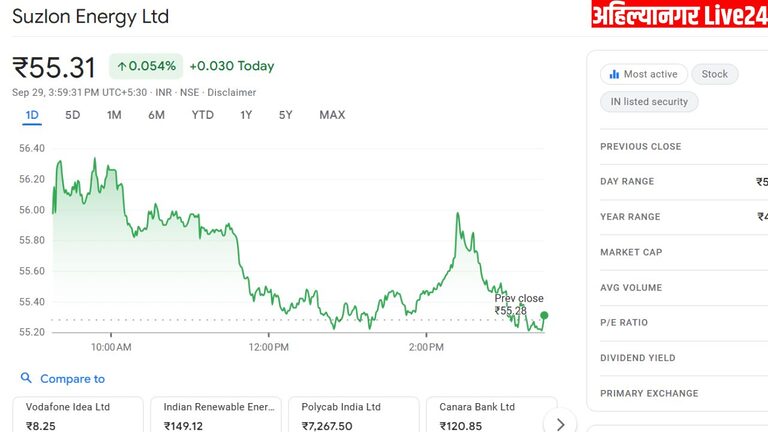Click the green end-point dot on chart
Screen dimensions: 768x432
coord(544,315)
